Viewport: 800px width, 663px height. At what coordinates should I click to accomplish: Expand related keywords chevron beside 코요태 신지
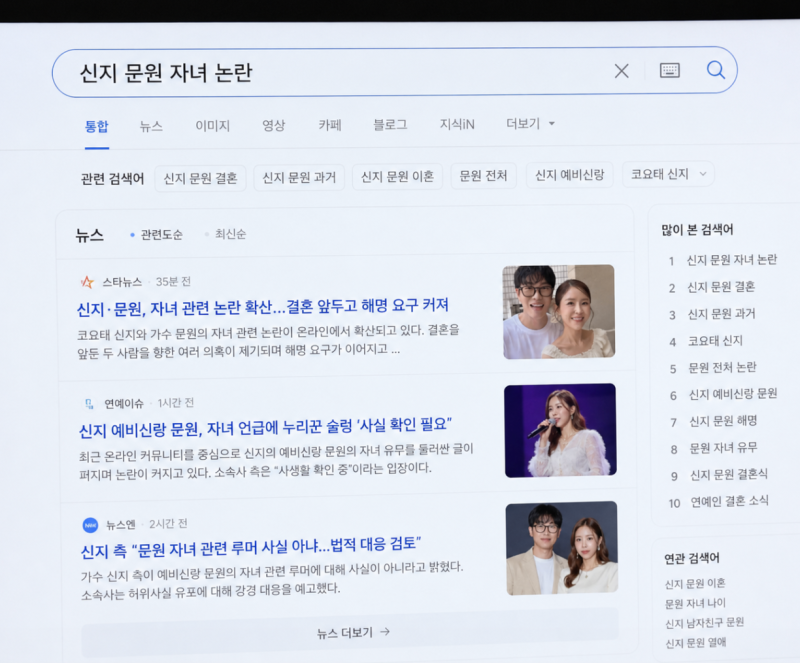[x=703, y=174]
